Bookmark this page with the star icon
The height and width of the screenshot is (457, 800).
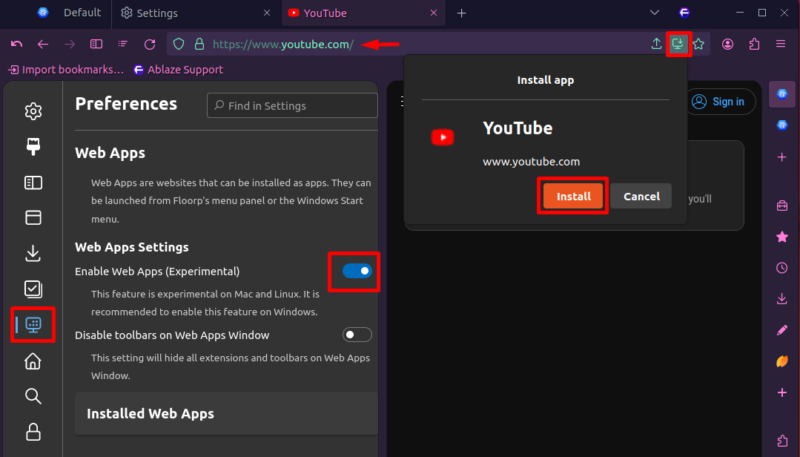(698, 44)
